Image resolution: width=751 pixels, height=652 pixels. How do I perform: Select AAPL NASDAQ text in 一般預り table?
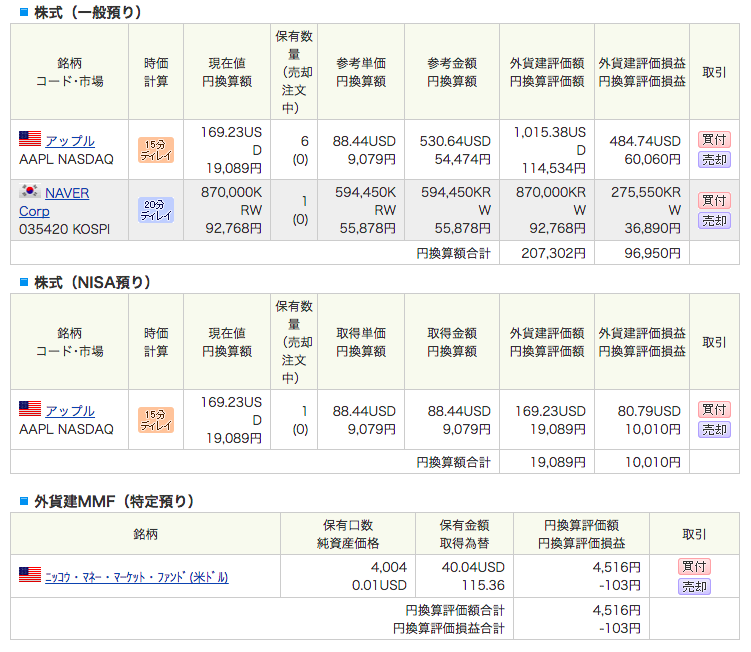[66, 159]
